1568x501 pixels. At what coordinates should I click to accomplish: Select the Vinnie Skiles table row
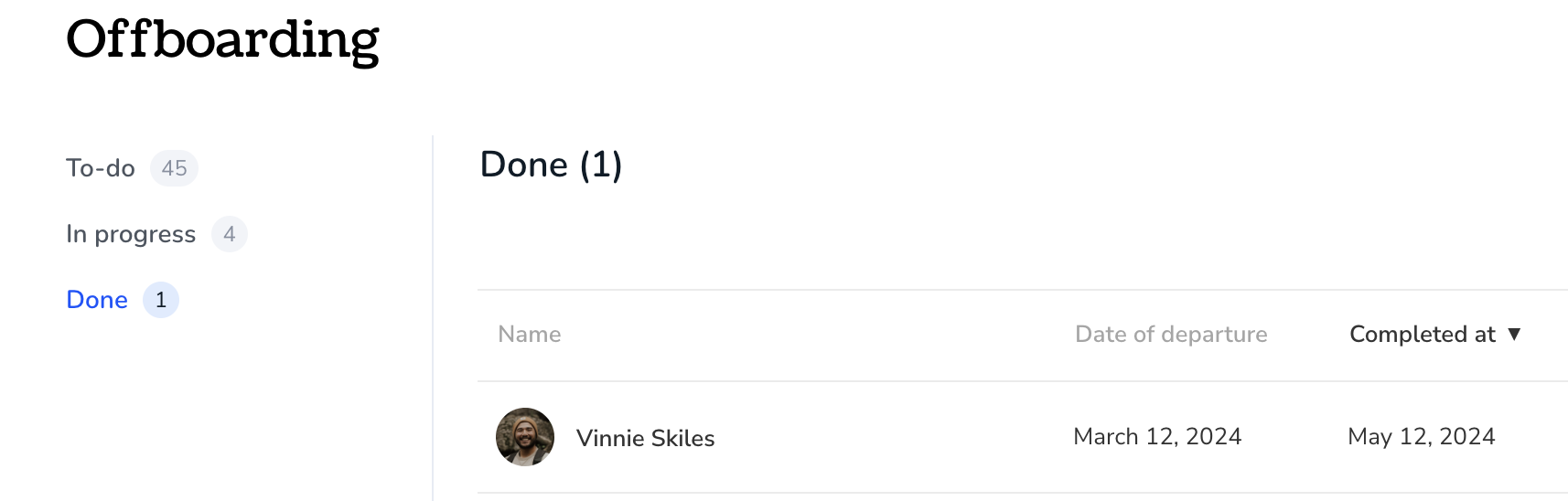click(x=1023, y=437)
